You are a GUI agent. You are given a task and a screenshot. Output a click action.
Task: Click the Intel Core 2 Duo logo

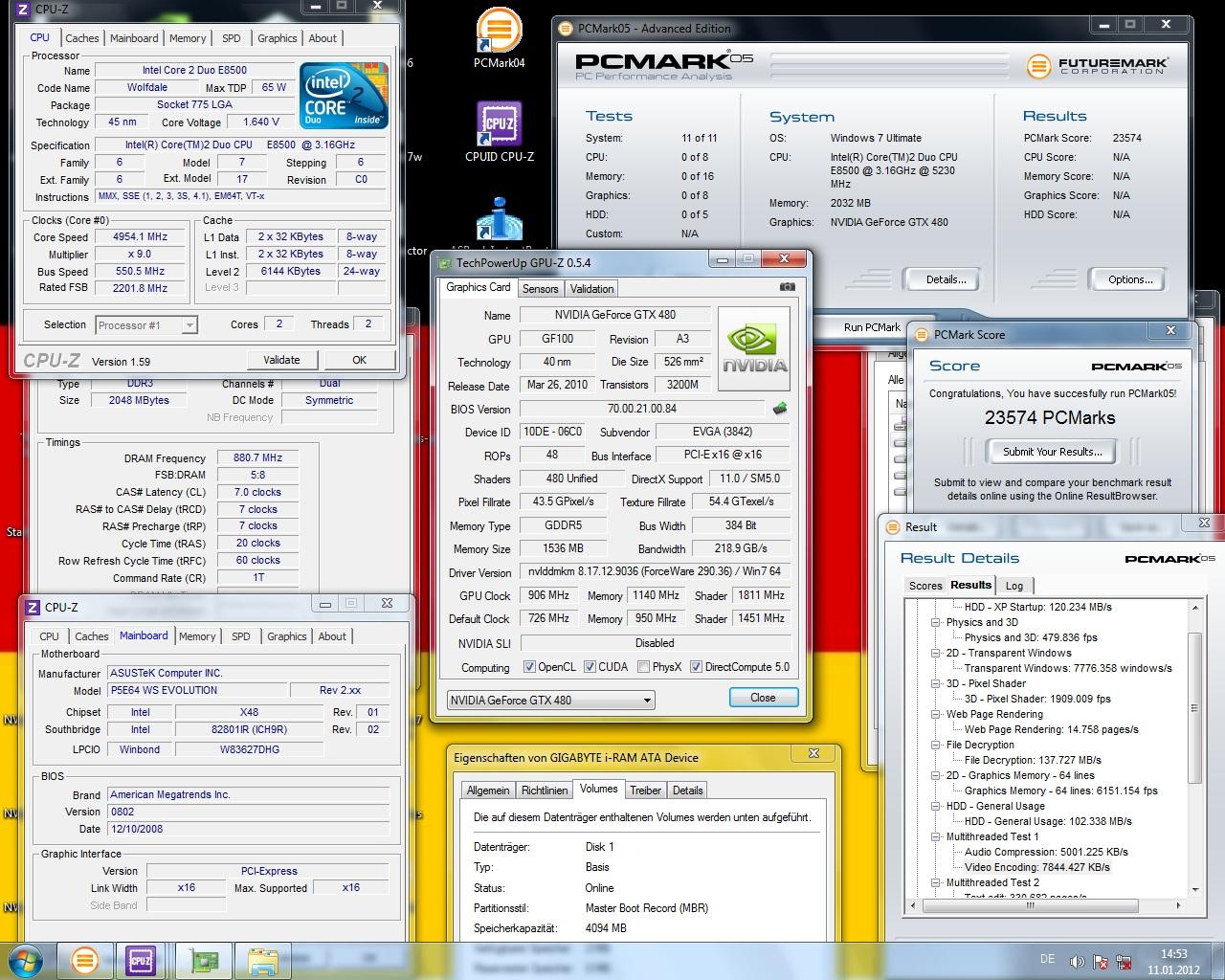click(344, 96)
